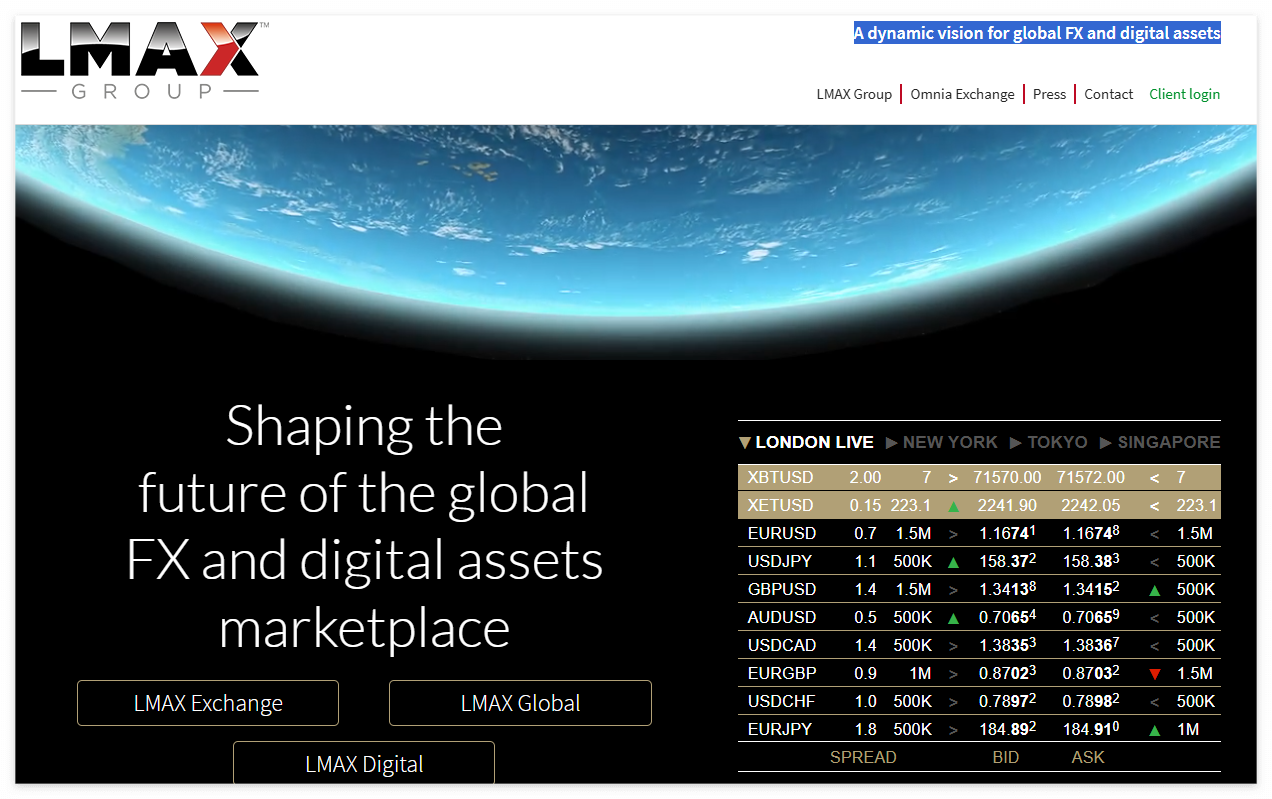This screenshot has width=1272, height=799.
Task: Select the USDJPY instrument label
Action: (780, 561)
